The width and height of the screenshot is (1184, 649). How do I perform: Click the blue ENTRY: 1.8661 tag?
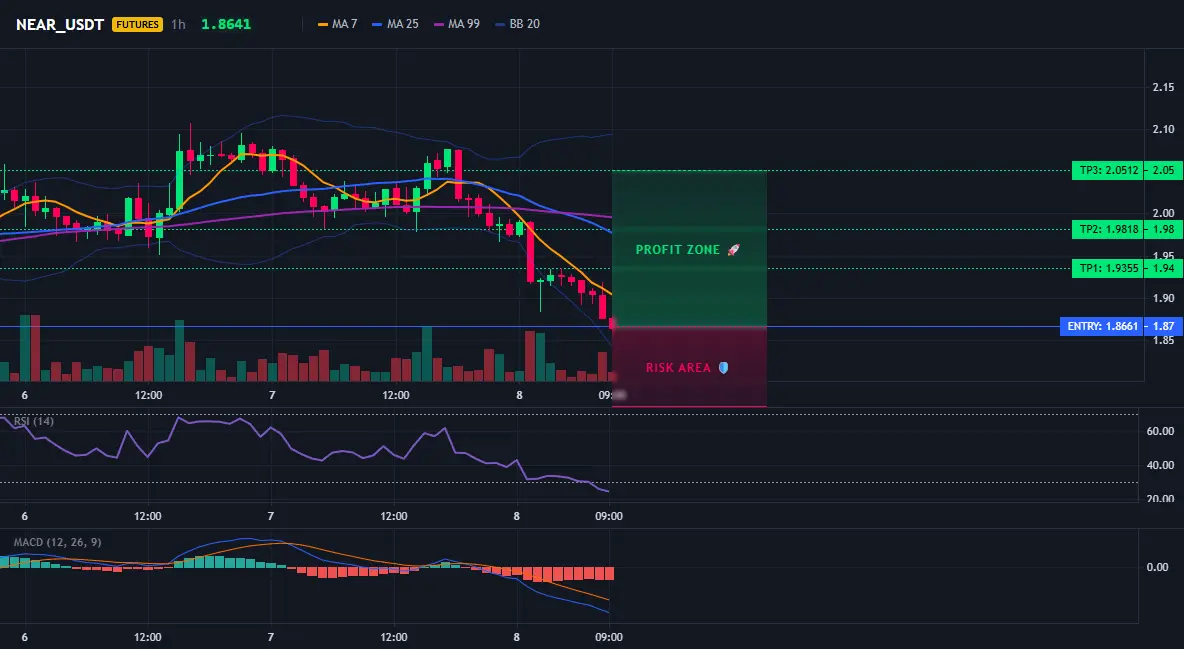[x=1102, y=326]
